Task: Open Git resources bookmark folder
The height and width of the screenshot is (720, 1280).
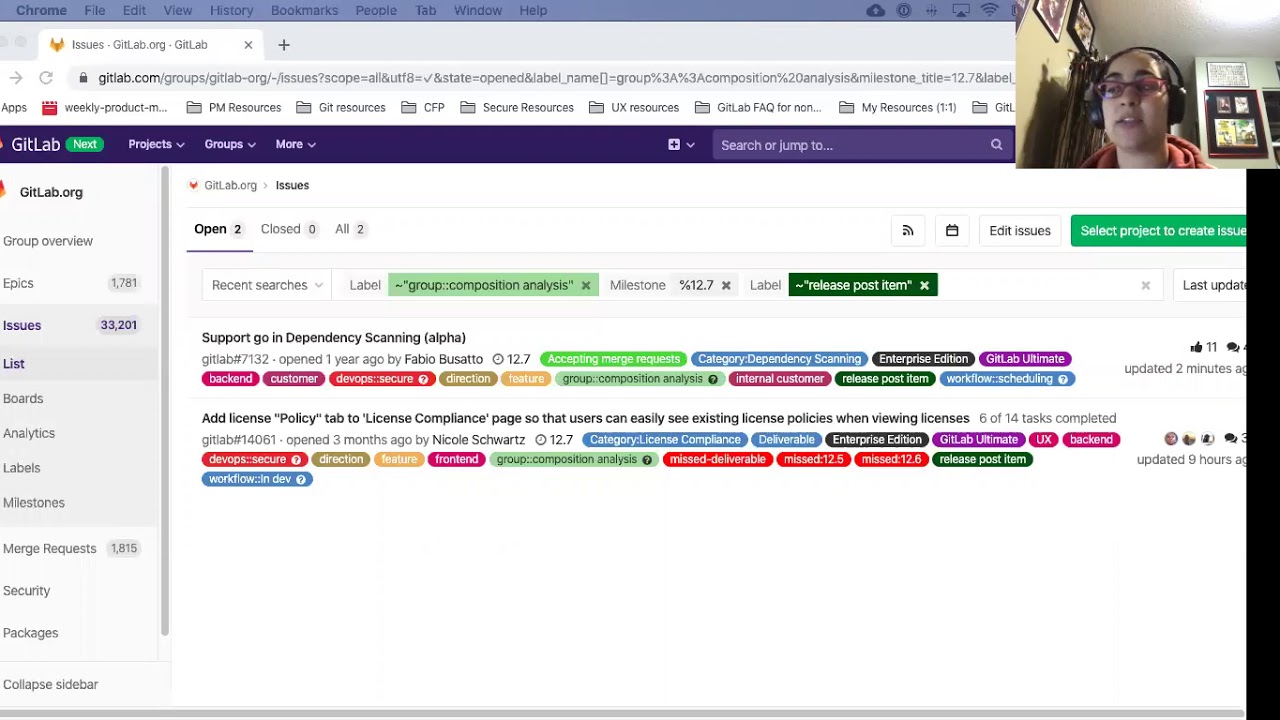Action: point(341,108)
